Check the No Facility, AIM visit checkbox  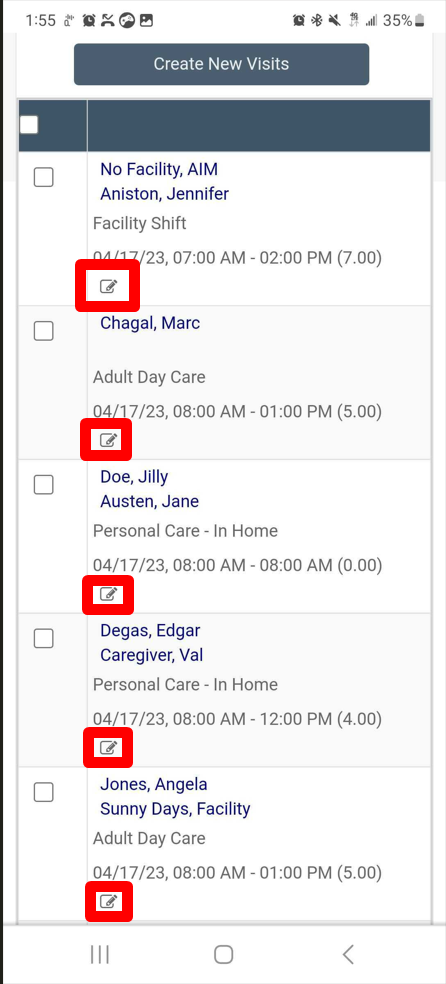tap(43, 178)
